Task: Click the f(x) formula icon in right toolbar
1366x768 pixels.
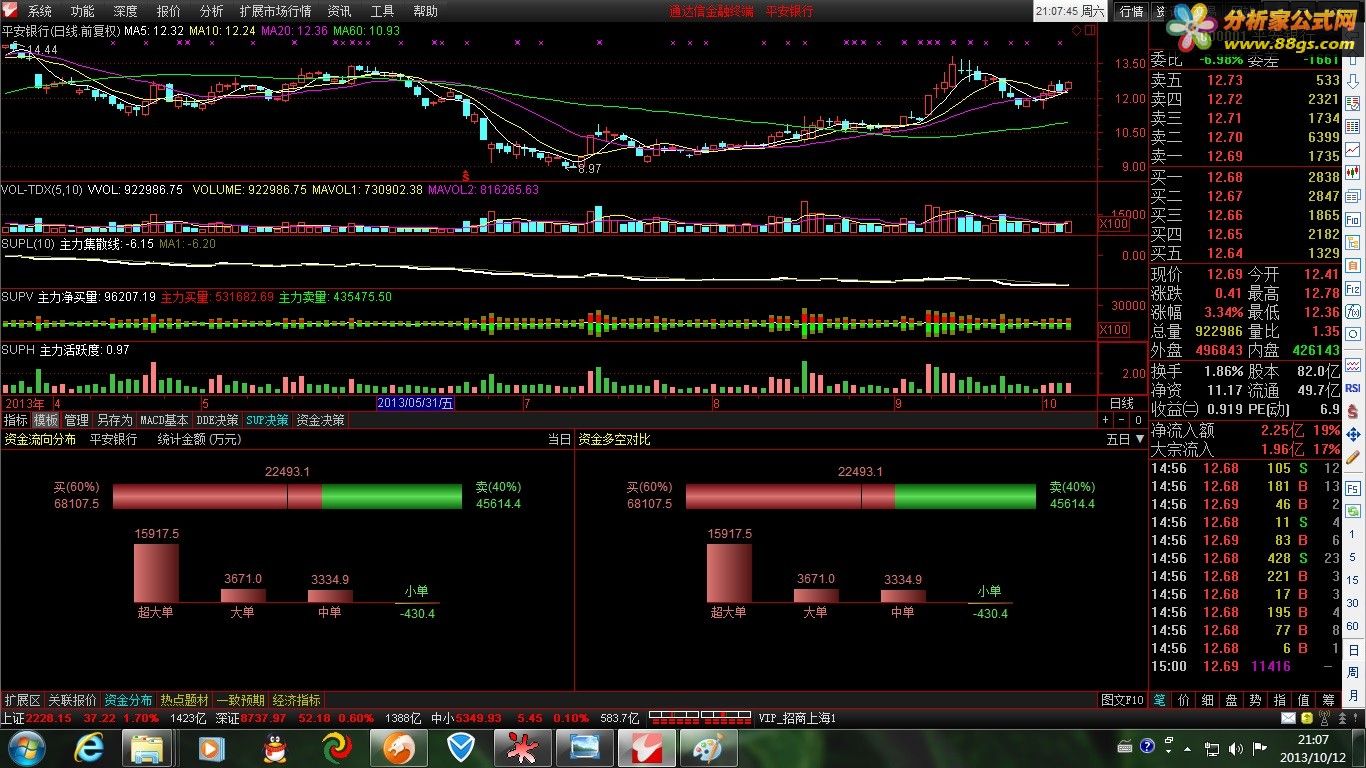Action: coord(1352,312)
